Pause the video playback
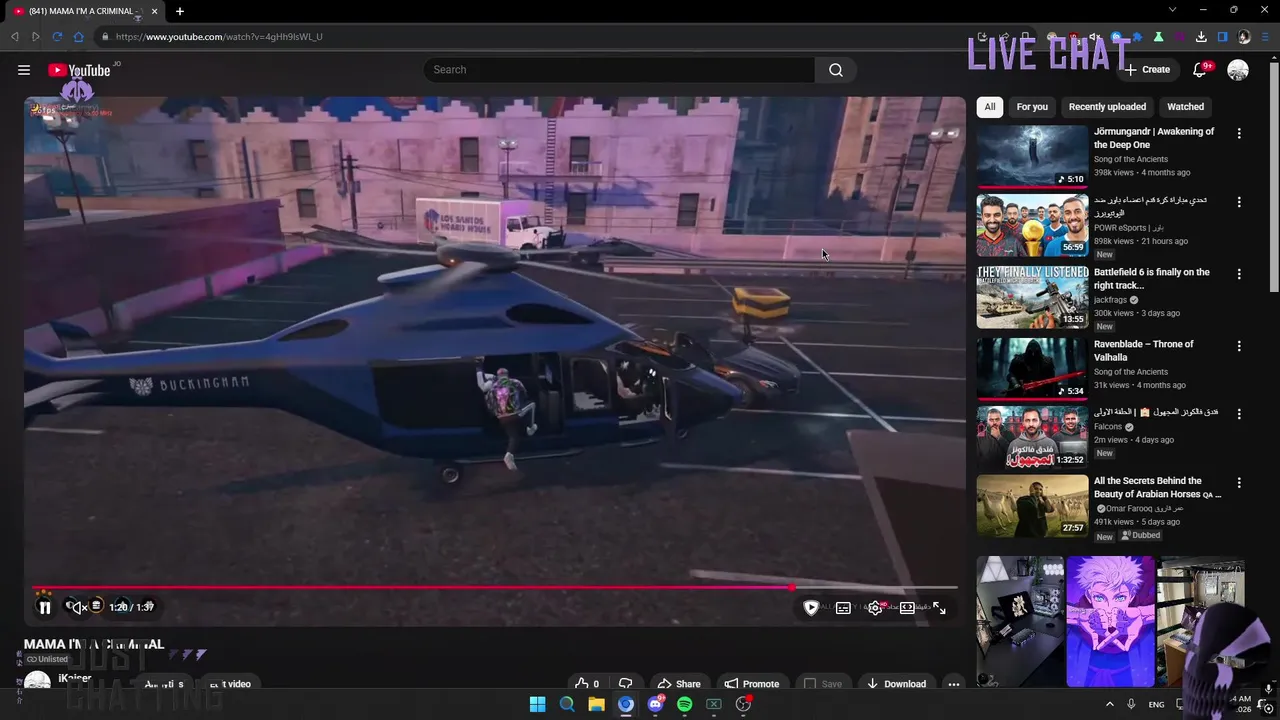This screenshot has height=720, width=1280. (45, 607)
